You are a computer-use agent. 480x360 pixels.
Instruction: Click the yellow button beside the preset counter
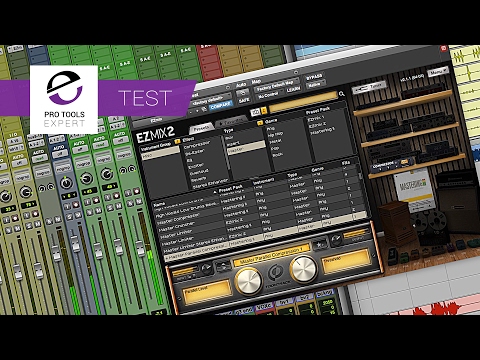tap(264, 111)
